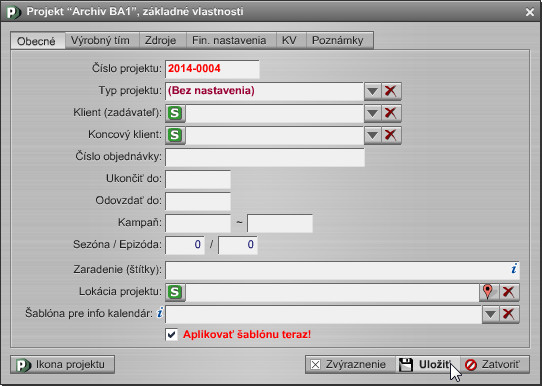Click the Zatvoriť button

[x=495, y=365]
